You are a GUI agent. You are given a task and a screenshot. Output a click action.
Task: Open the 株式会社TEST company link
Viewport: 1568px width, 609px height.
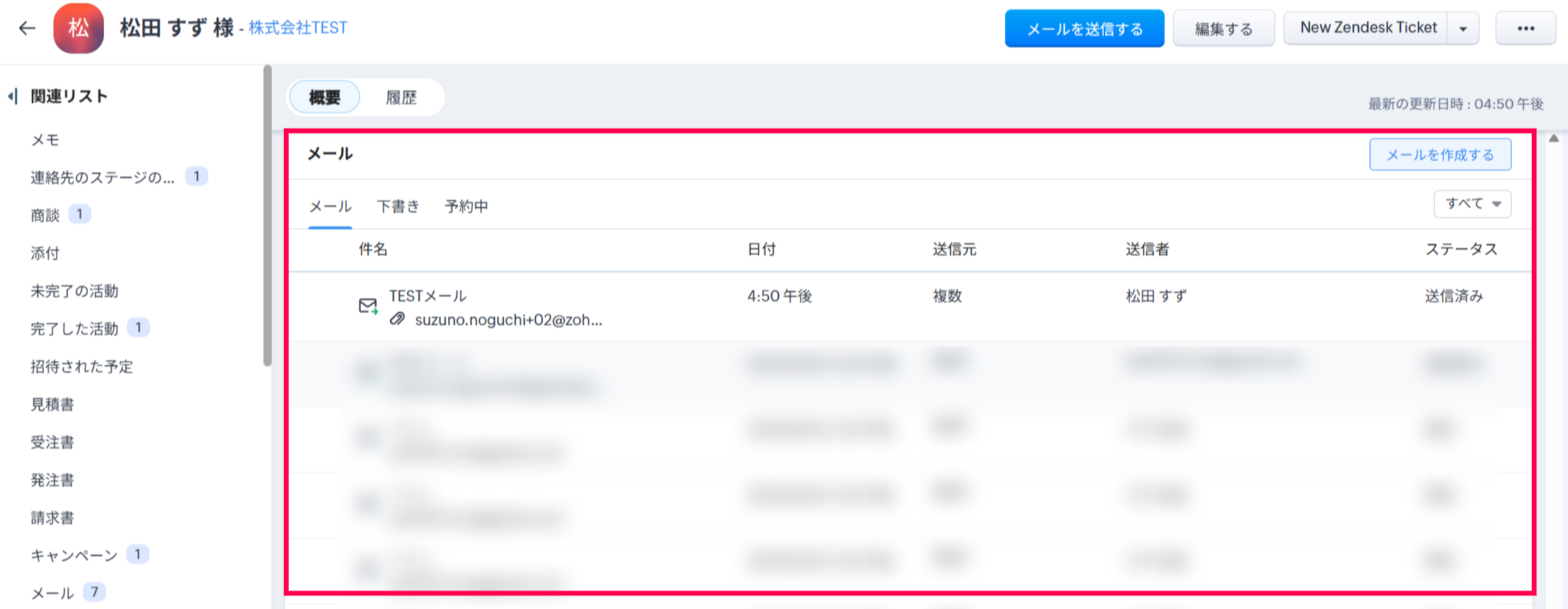298,28
